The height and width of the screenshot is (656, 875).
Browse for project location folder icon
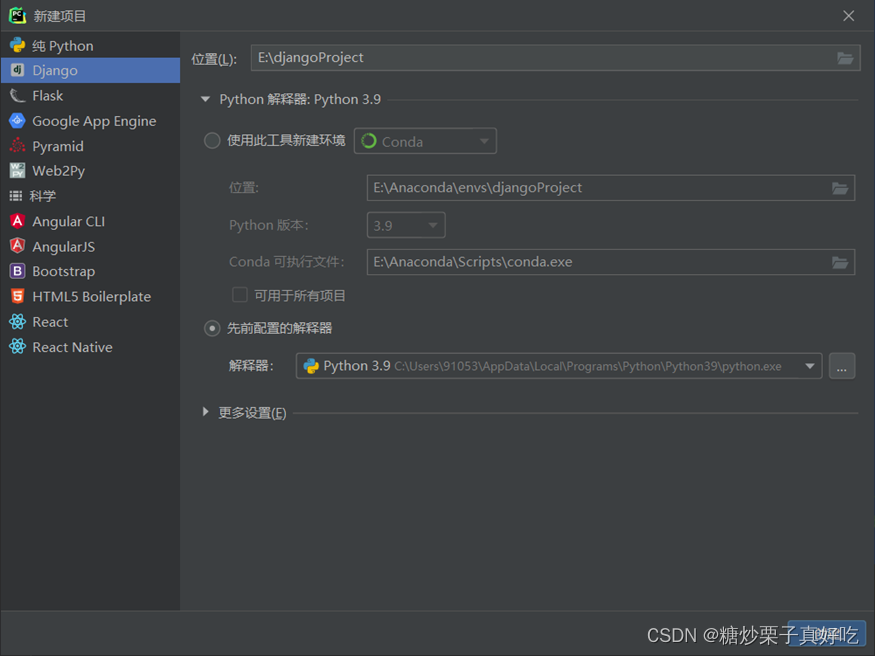pyautogui.click(x=845, y=58)
